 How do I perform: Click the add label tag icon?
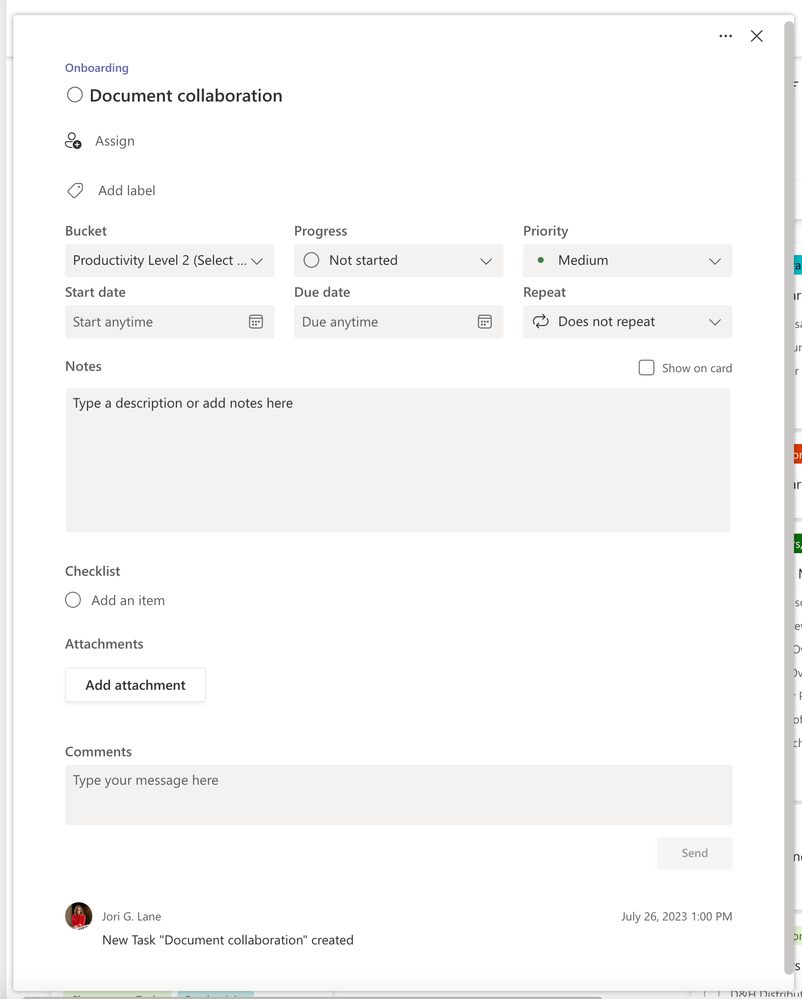[x=75, y=190]
